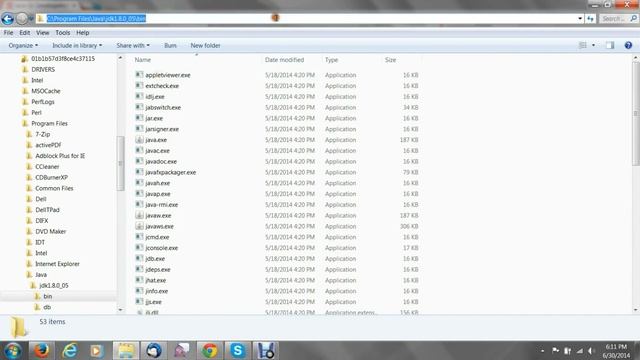Open the jdk1.8.0_05 tree folder
Viewport: 640px width, 360px height.
(54, 285)
